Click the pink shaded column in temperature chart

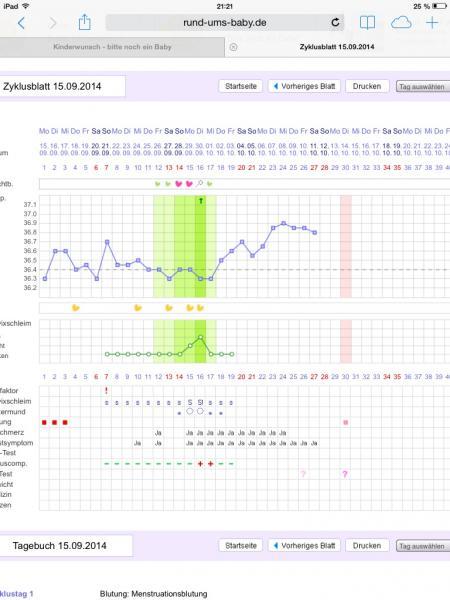click(346, 246)
